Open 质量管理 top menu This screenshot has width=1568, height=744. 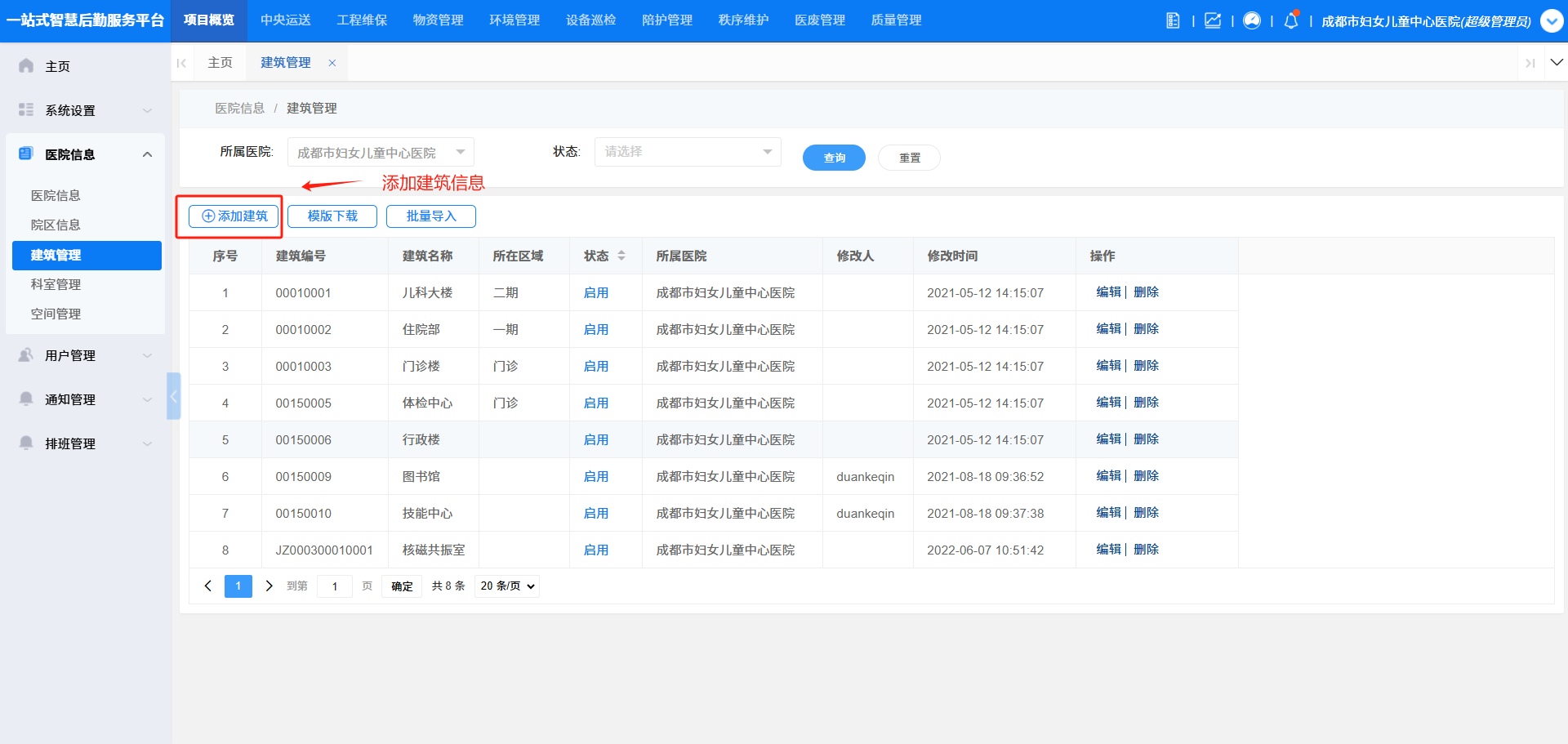[x=897, y=20]
